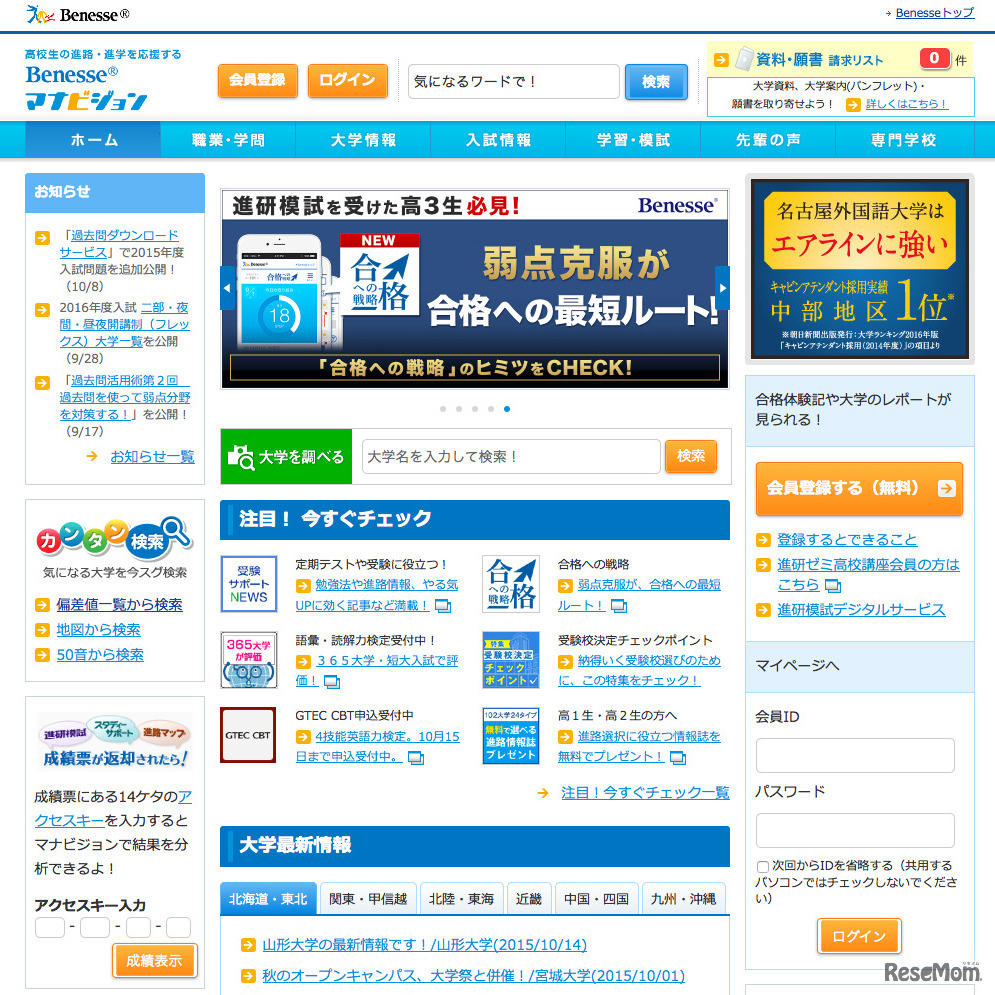Open the 学習・模試 navigation menu

pos(633,140)
